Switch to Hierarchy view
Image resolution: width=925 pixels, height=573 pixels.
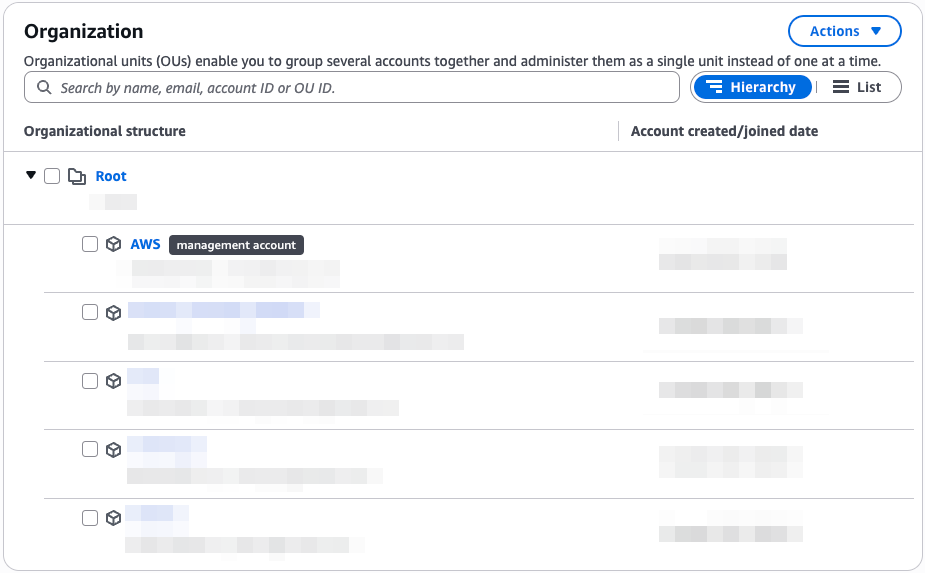click(x=752, y=87)
